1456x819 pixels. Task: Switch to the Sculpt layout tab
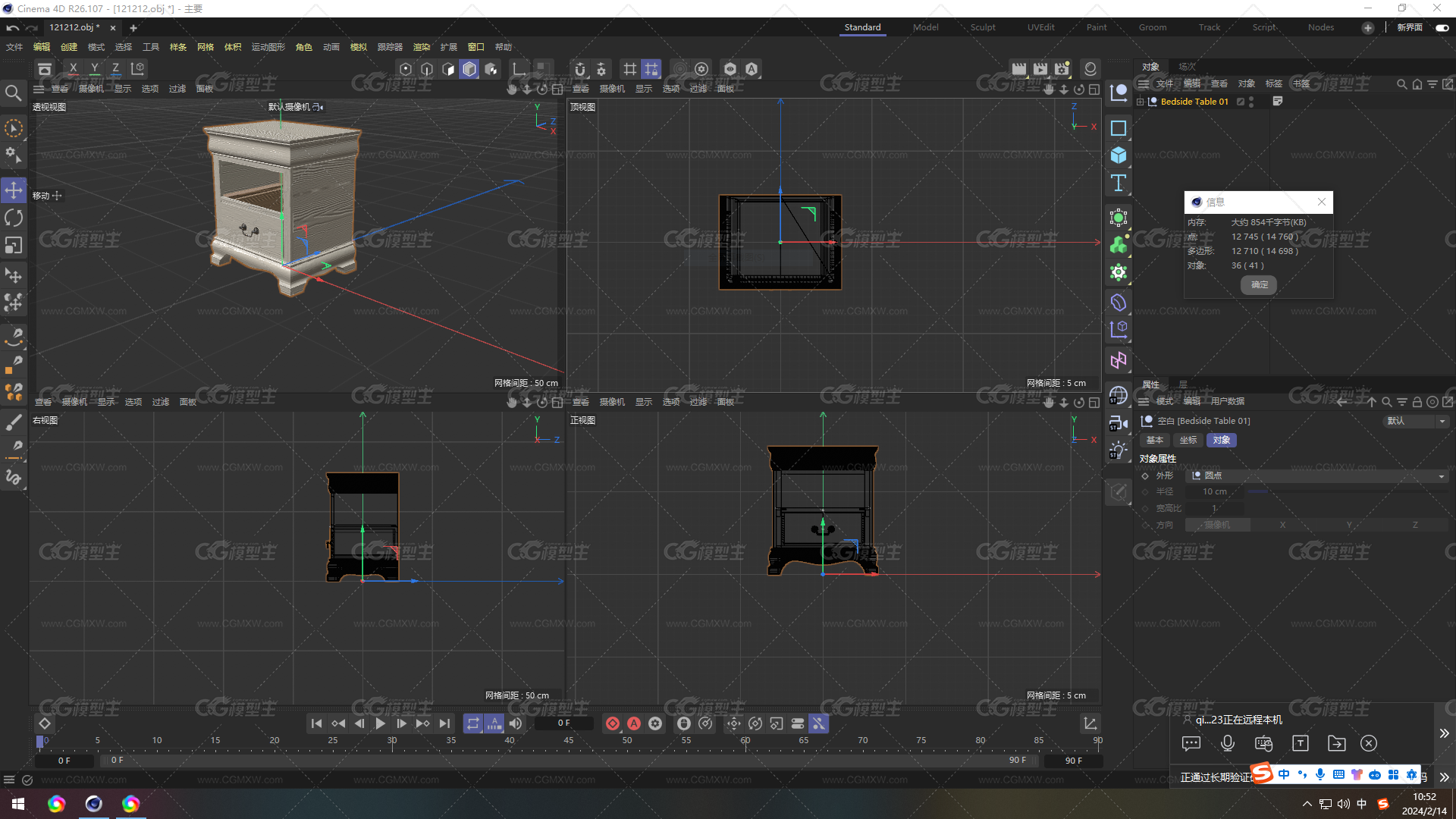[983, 27]
